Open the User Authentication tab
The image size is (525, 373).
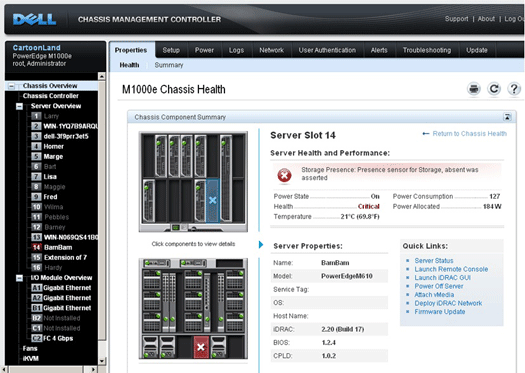[327, 50]
